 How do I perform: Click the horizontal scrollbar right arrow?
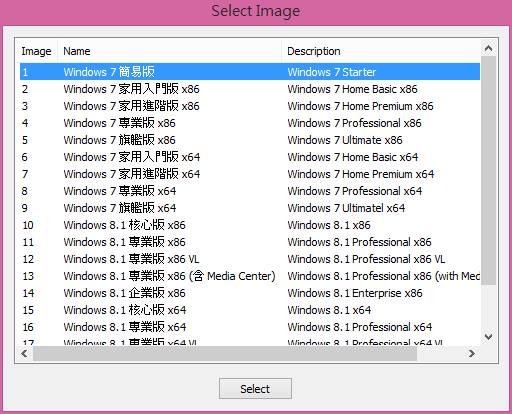(x=471, y=353)
